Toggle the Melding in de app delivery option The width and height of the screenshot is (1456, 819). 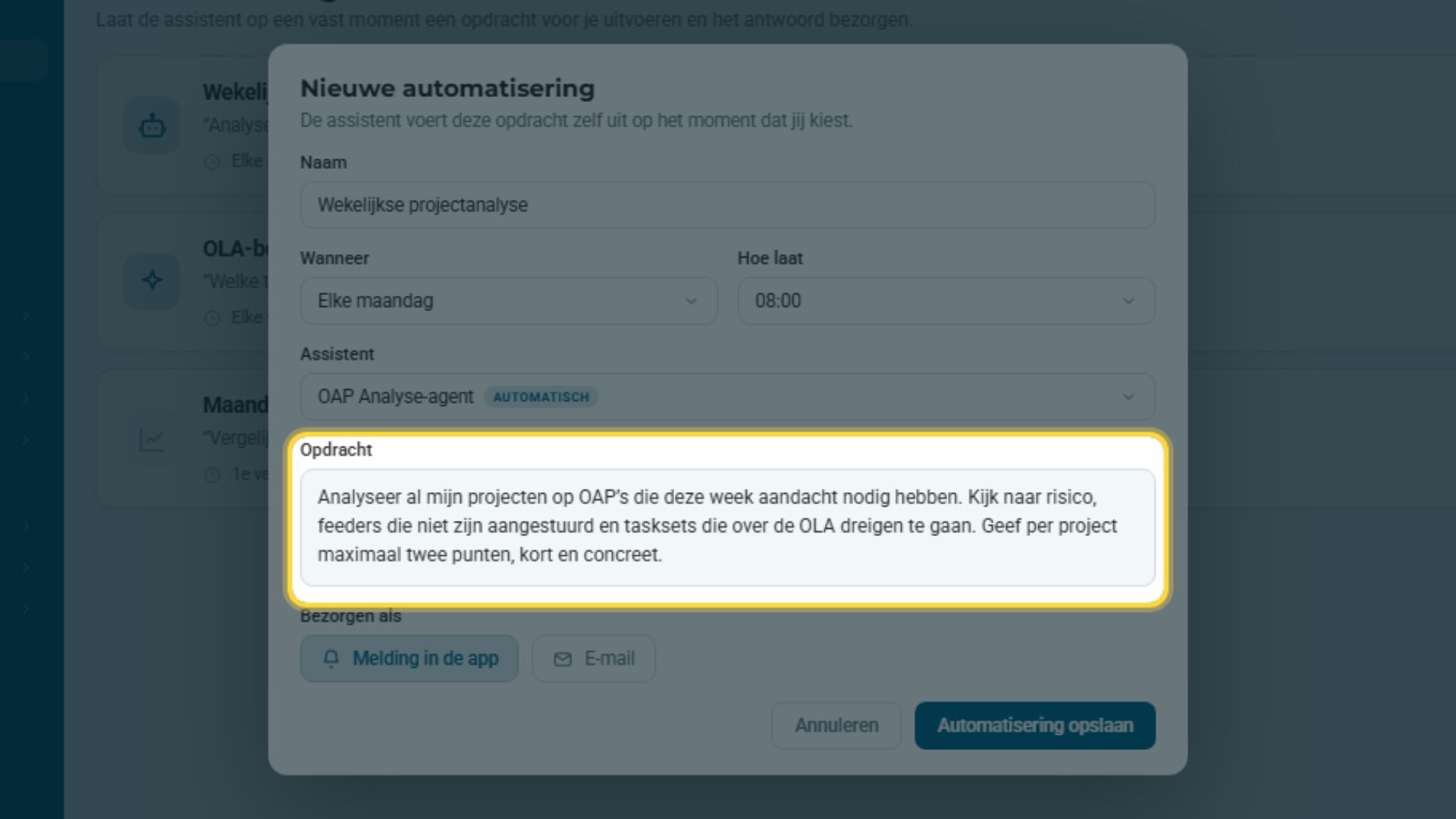[409, 658]
